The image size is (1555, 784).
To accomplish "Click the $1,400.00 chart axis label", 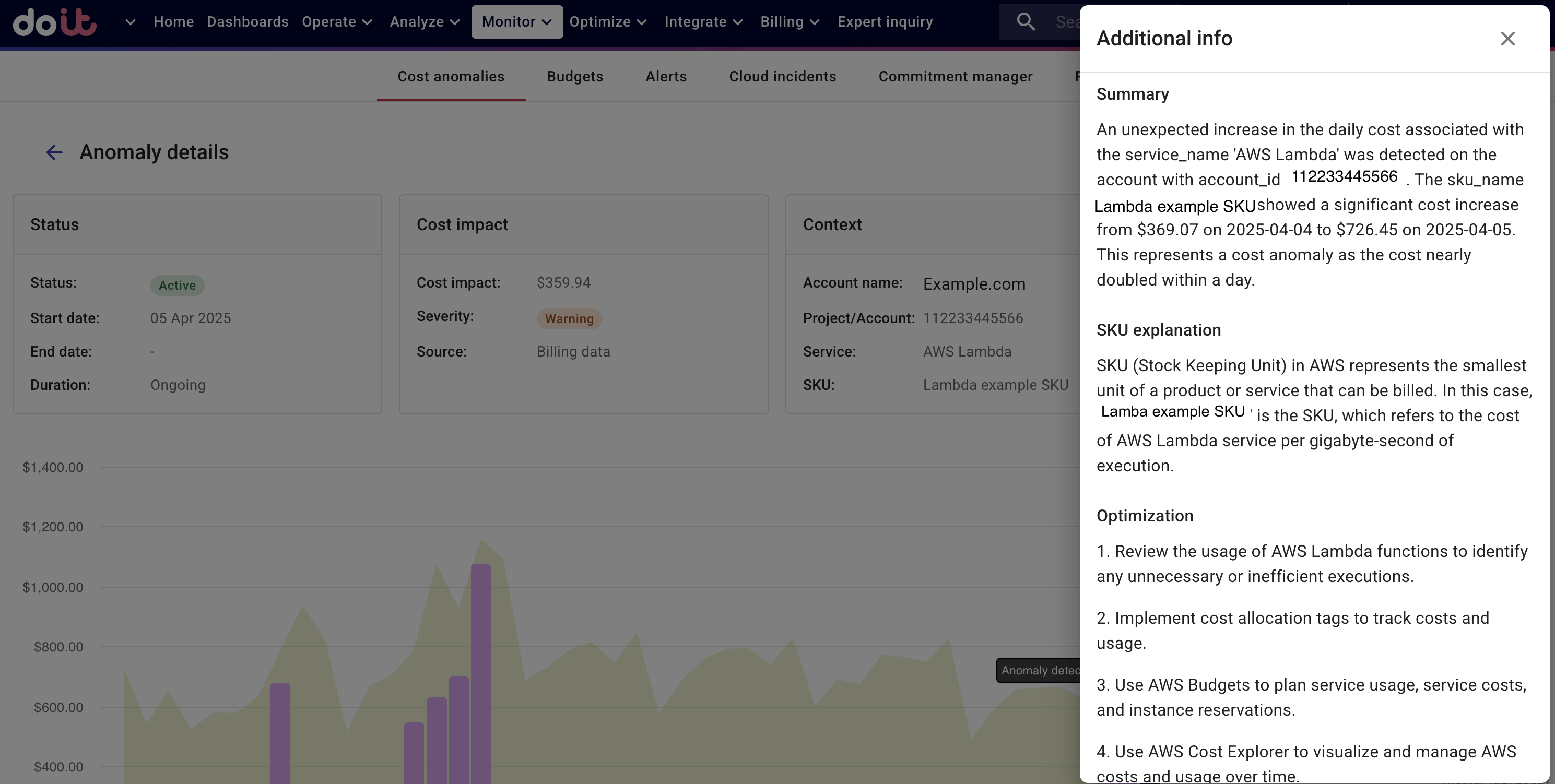I will [53, 467].
